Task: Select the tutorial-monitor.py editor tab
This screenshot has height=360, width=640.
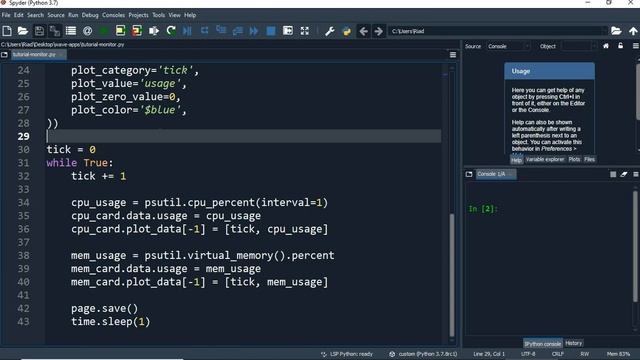Action: (x=38, y=55)
